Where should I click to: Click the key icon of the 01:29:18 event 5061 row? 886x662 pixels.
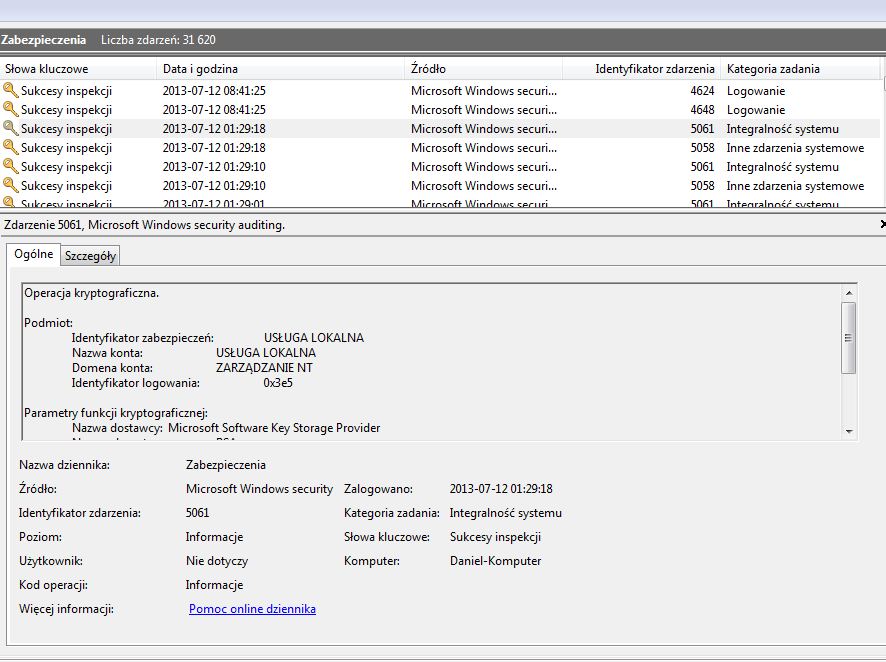coord(11,129)
